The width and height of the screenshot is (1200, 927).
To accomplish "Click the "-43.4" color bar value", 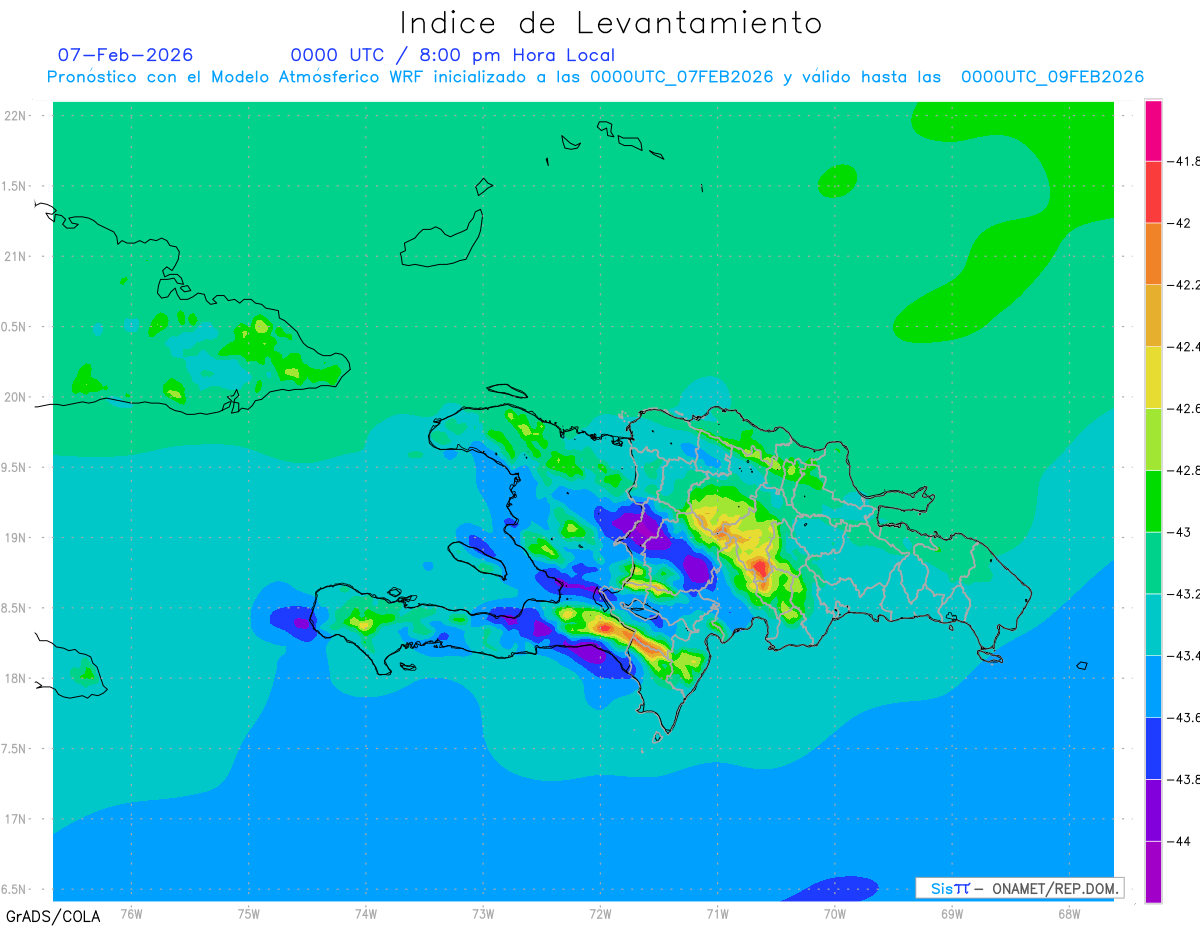I will (x=1185, y=657).
